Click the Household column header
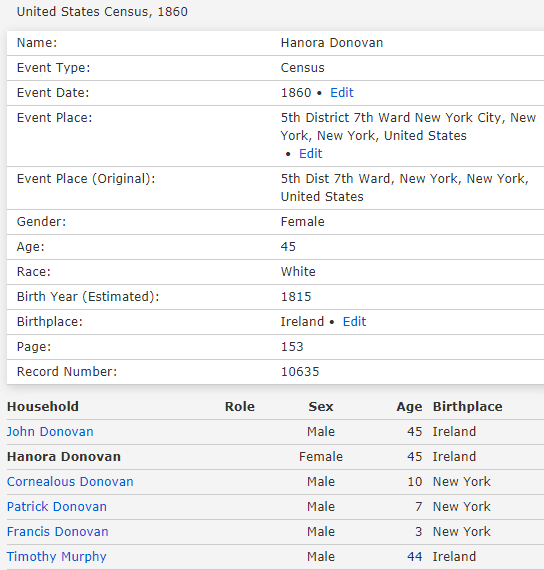Viewport: 544px width, 570px height. (x=43, y=406)
